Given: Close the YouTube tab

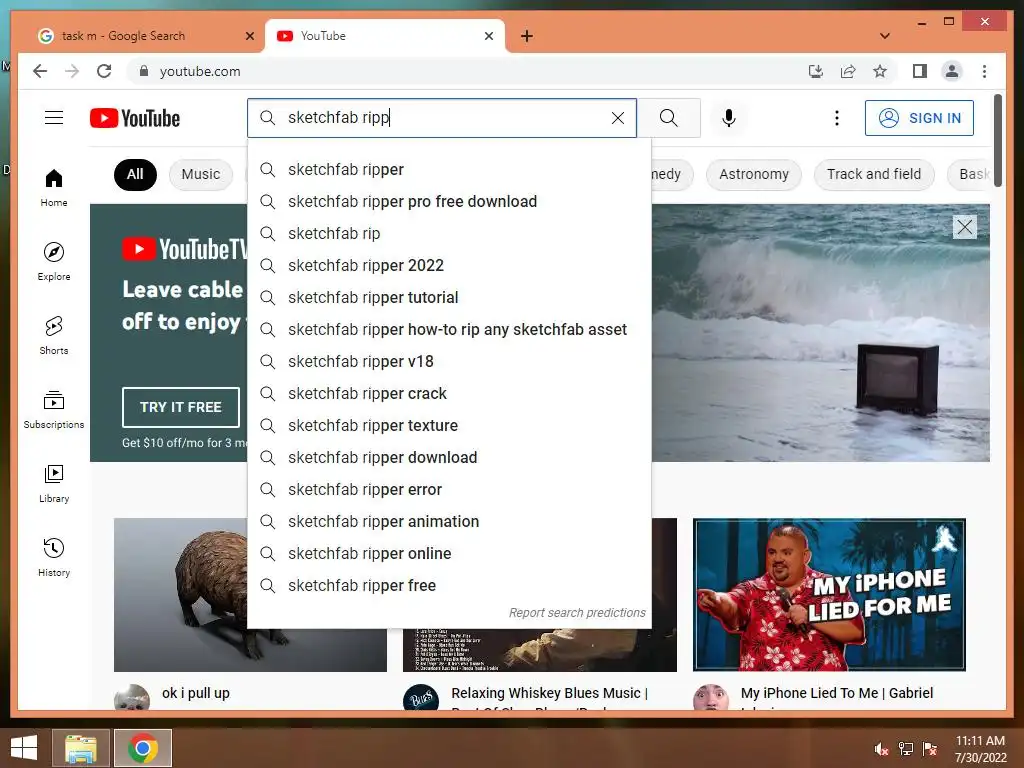Looking at the screenshot, I should (488, 36).
